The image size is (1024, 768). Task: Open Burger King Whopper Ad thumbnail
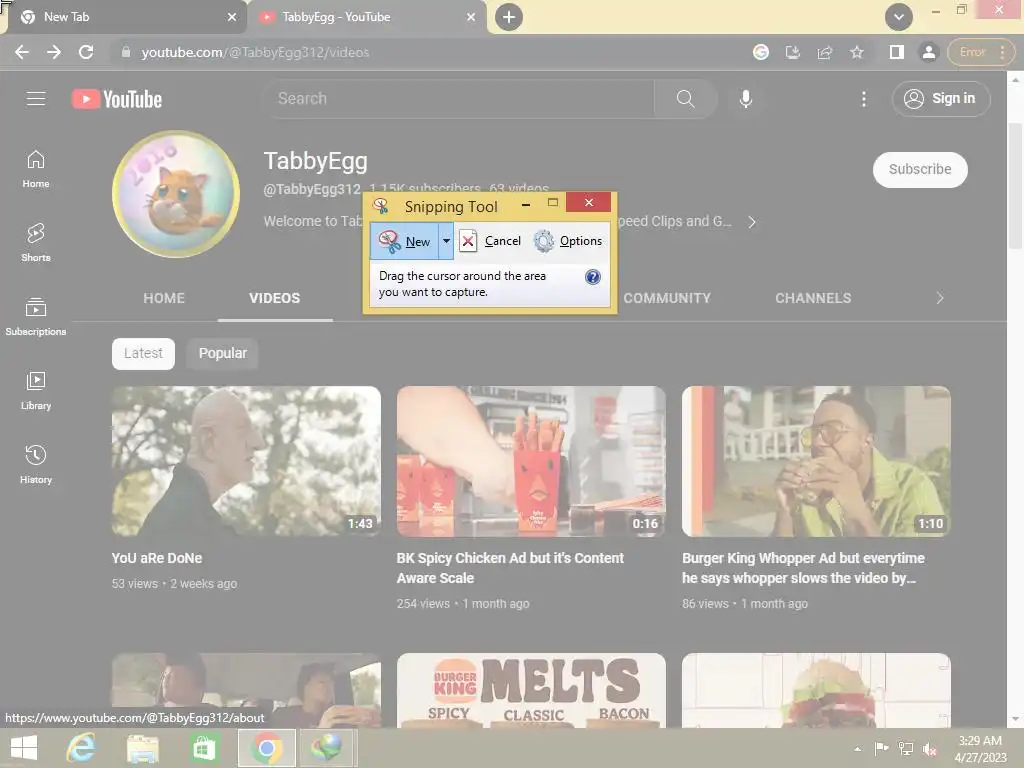(816, 461)
